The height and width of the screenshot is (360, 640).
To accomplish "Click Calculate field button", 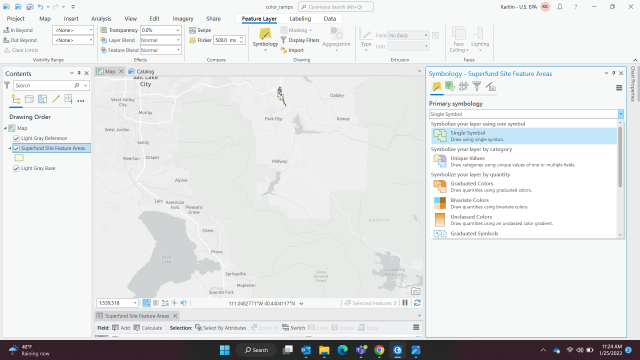I will click(148, 328).
